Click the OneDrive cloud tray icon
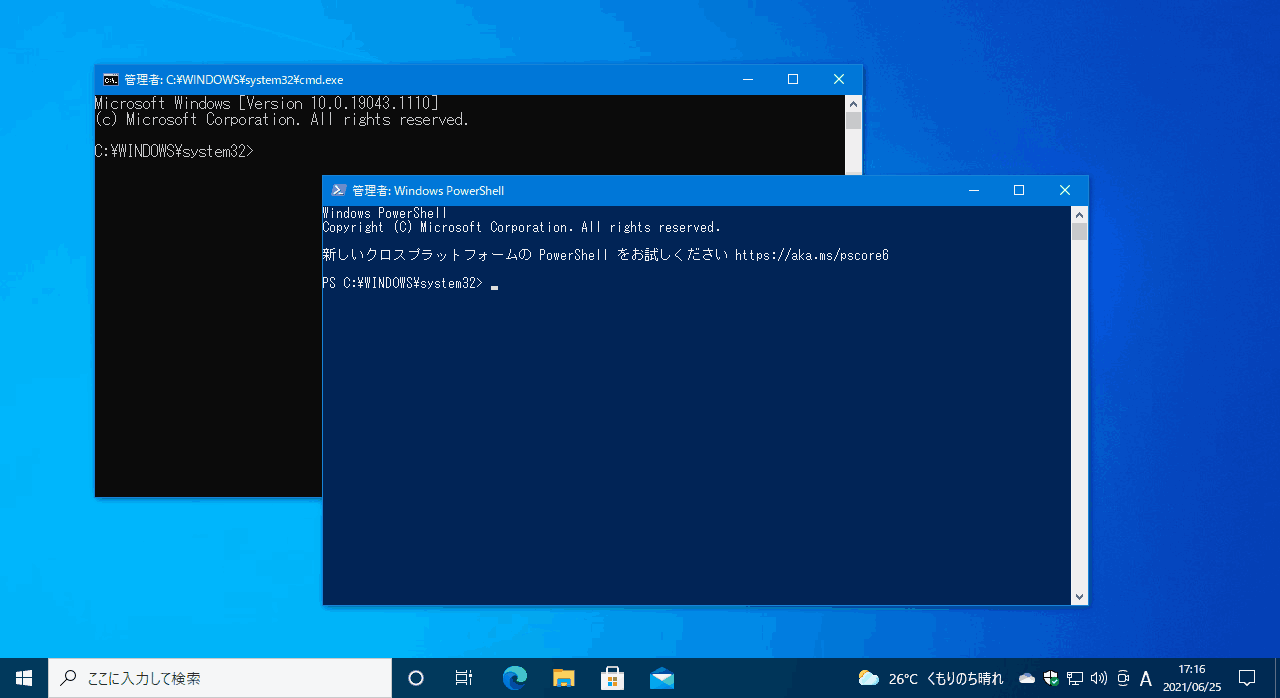The width and height of the screenshot is (1280, 698). click(x=1027, y=678)
